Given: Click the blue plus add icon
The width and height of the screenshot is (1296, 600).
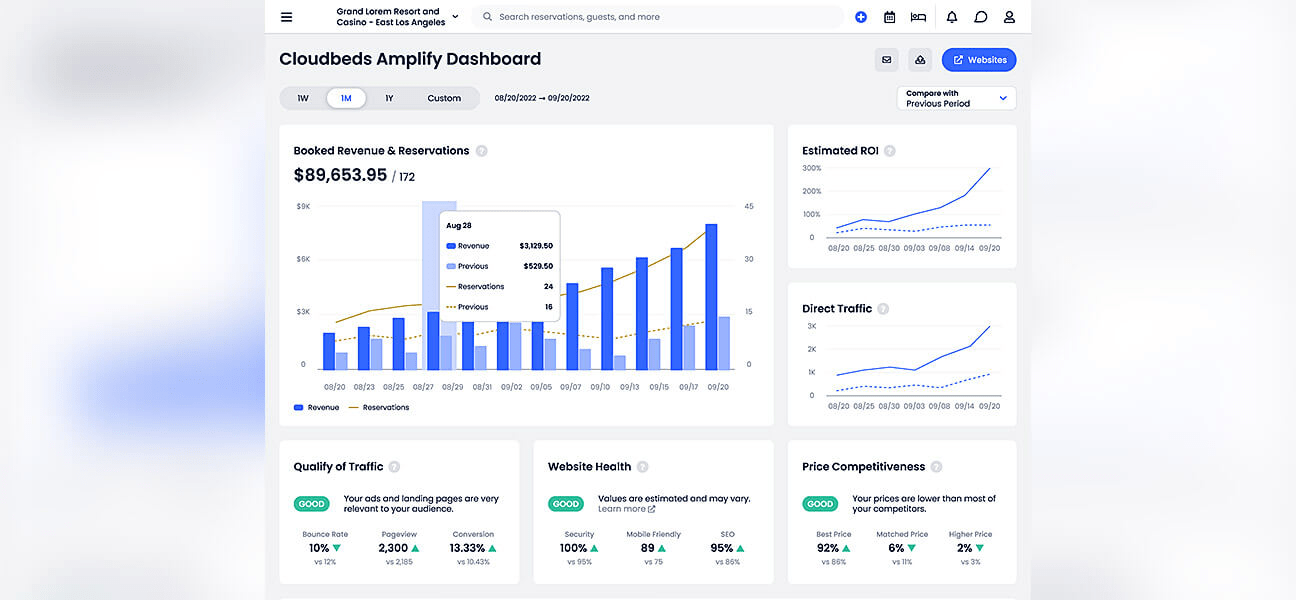Looking at the screenshot, I should pyautogui.click(x=861, y=17).
